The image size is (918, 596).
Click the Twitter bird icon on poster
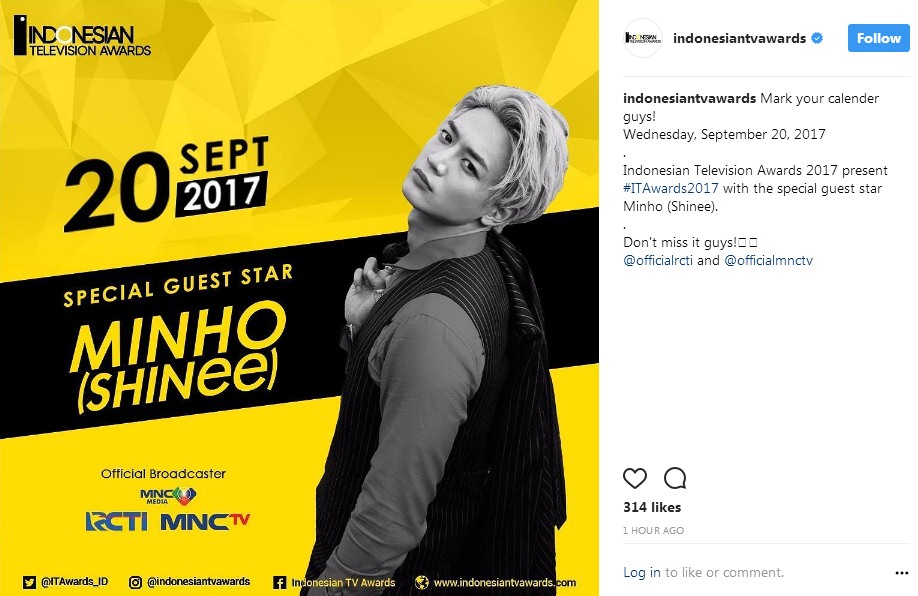tap(29, 582)
